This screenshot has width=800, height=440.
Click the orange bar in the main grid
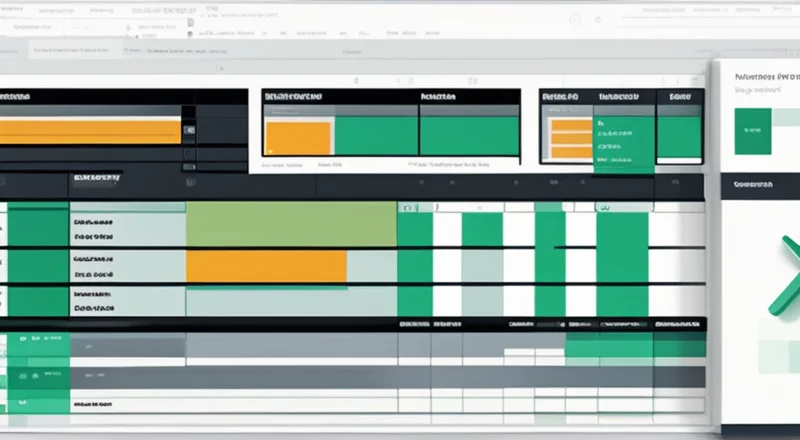click(266, 266)
